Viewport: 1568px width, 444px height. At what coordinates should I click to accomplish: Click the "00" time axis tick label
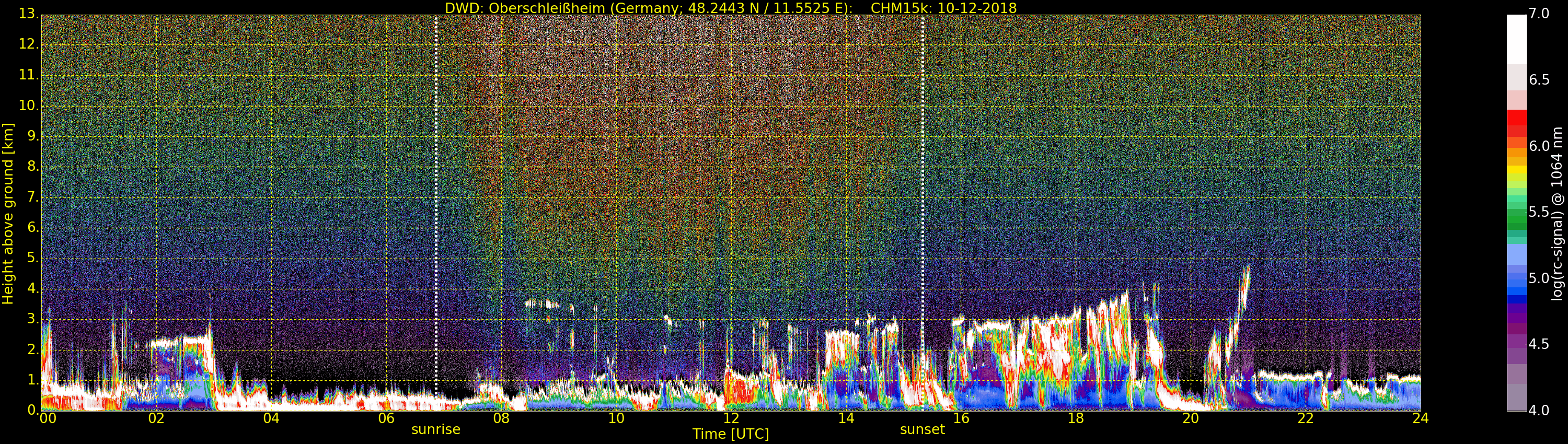click(48, 418)
